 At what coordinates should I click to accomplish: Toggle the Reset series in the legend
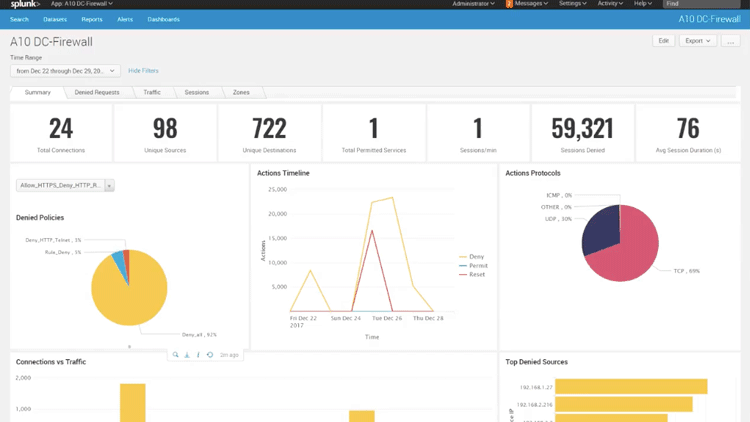[x=472, y=275]
